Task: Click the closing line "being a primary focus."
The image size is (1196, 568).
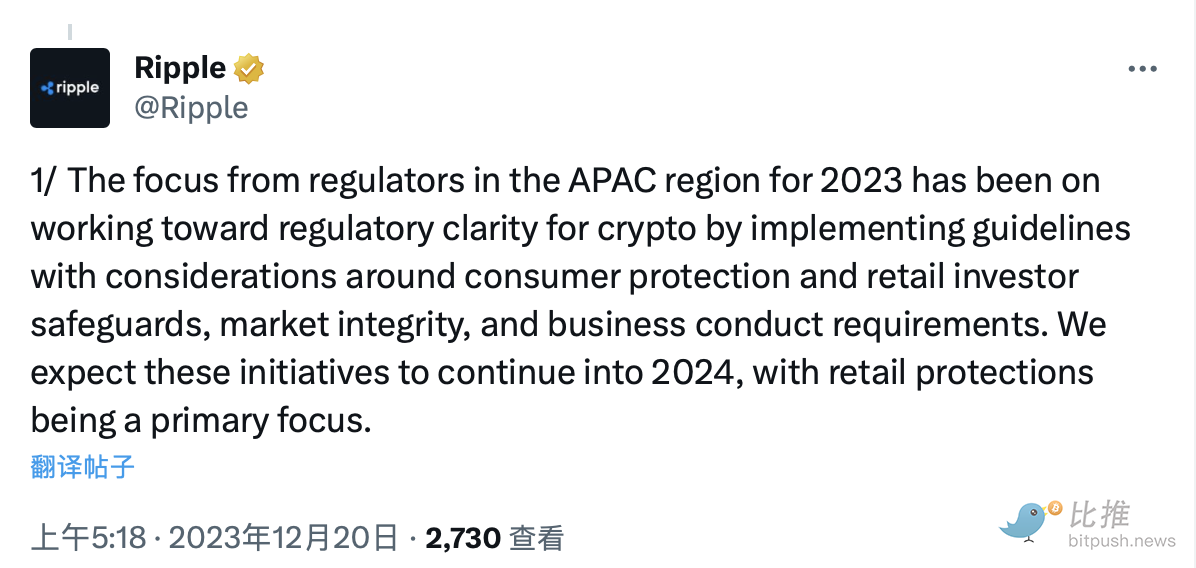Action: click(x=201, y=421)
